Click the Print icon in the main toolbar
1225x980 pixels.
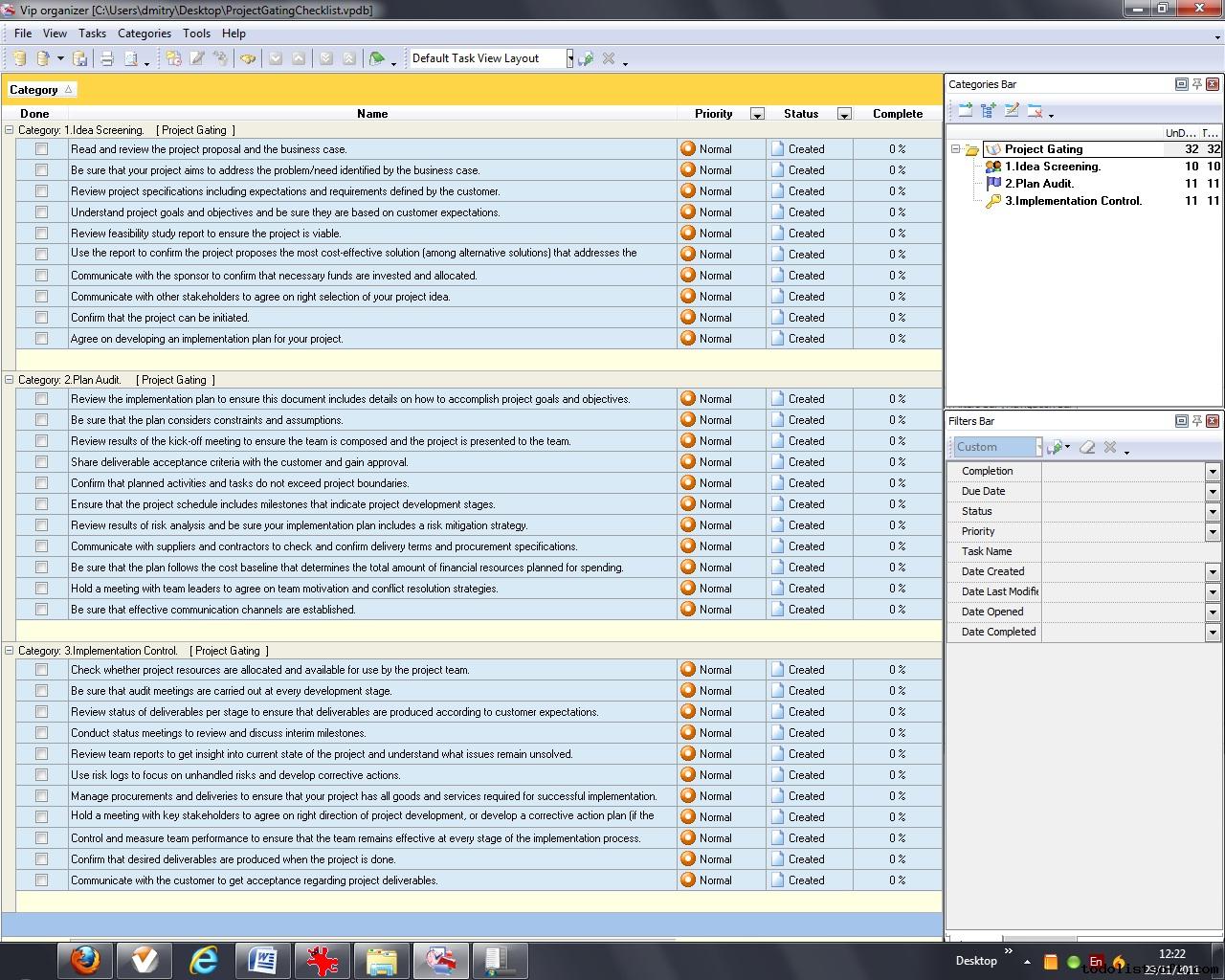pyautogui.click(x=107, y=58)
